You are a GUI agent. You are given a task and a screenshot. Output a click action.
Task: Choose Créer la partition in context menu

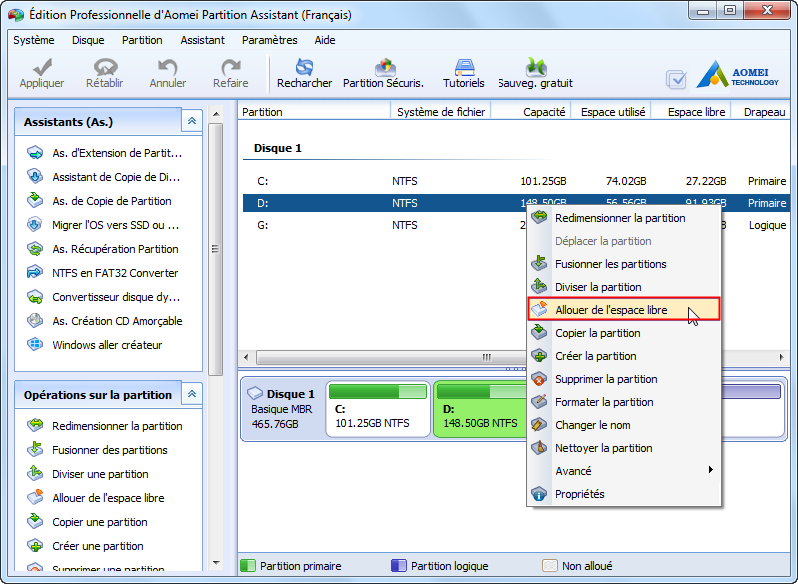624,356
